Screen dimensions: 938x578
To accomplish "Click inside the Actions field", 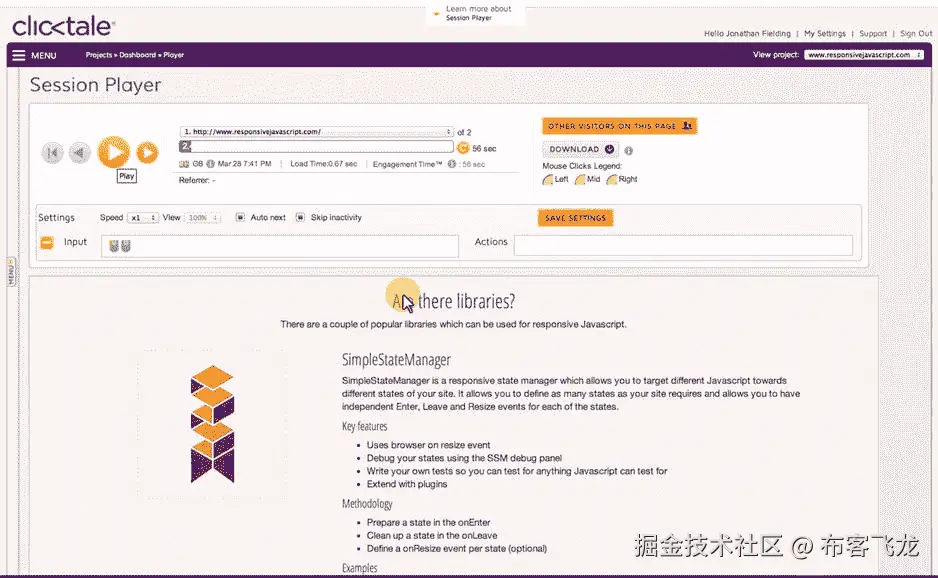I will point(683,245).
